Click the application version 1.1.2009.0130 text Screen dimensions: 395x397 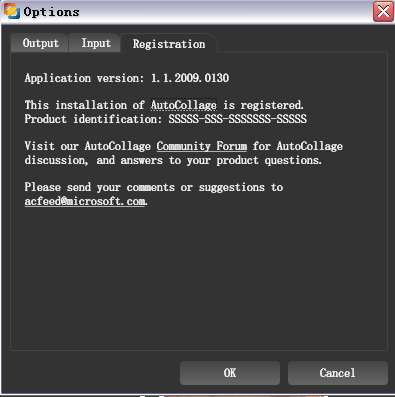[127, 78]
